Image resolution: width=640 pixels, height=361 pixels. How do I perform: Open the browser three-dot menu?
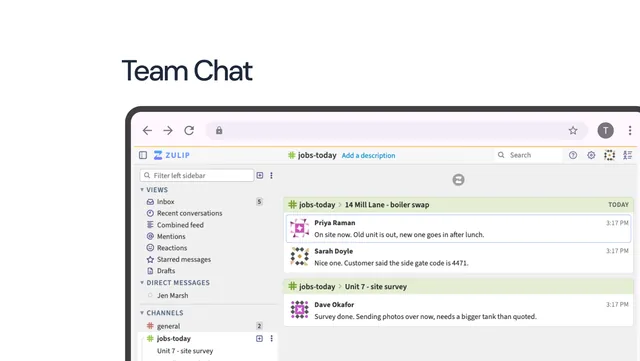630,131
